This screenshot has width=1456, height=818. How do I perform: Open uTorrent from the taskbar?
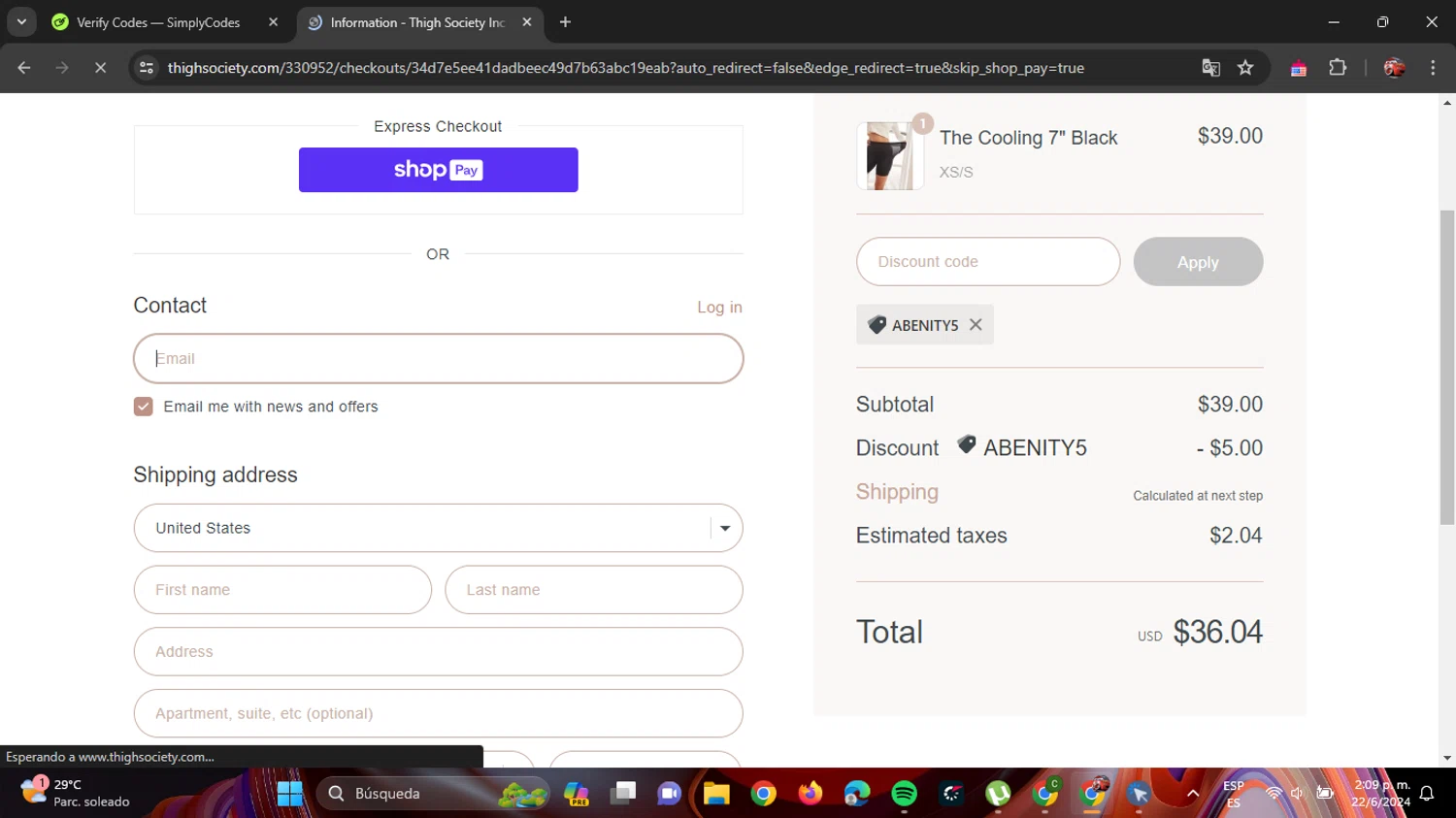click(x=998, y=794)
